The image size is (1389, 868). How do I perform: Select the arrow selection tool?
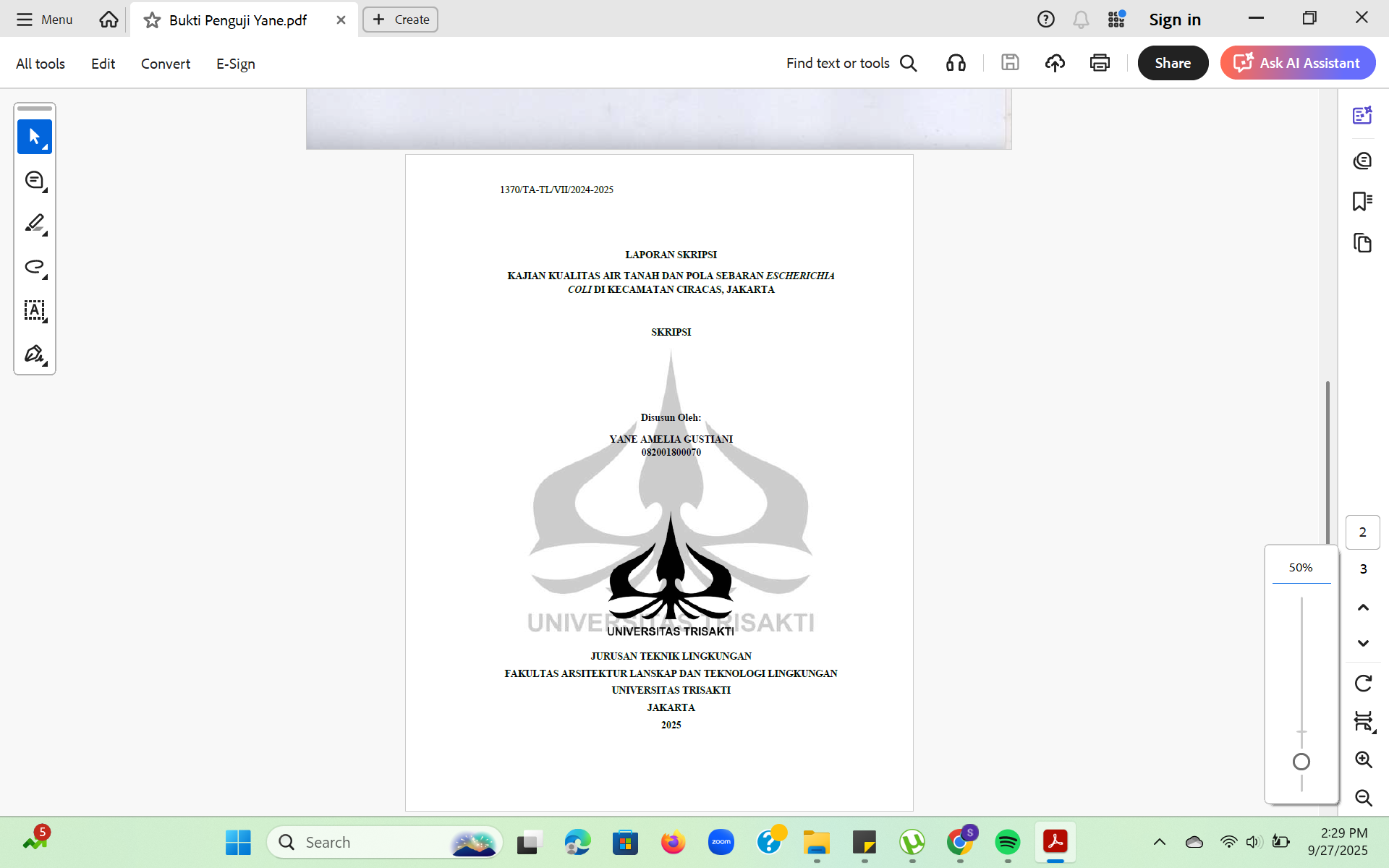[34, 137]
